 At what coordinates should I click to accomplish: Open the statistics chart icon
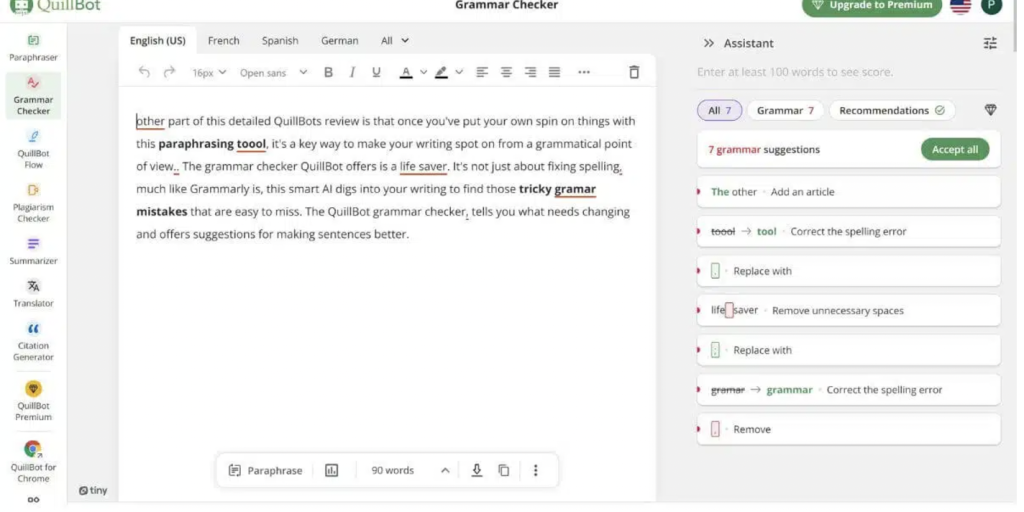point(332,470)
